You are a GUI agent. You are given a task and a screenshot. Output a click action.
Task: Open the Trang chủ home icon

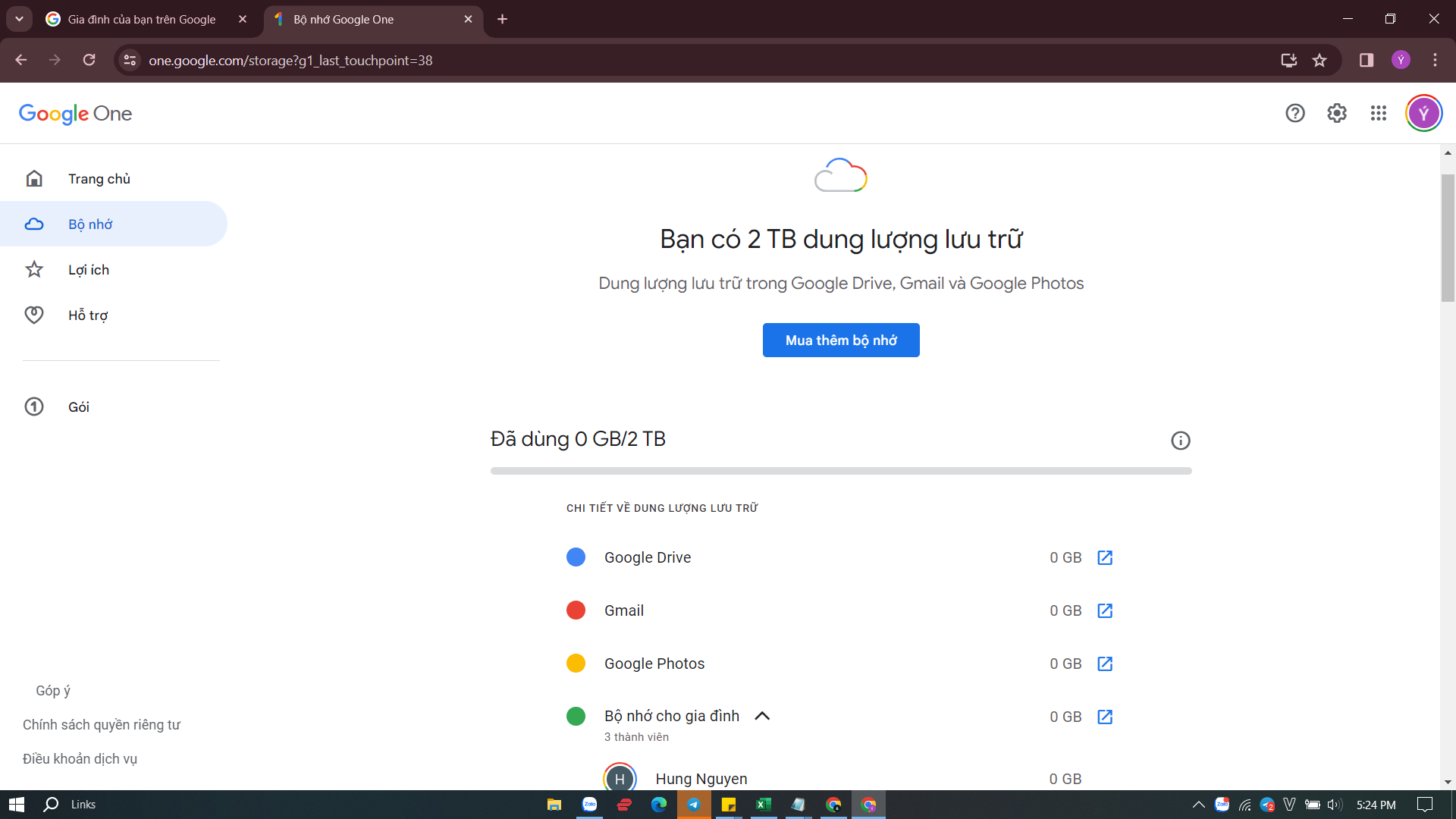click(34, 178)
